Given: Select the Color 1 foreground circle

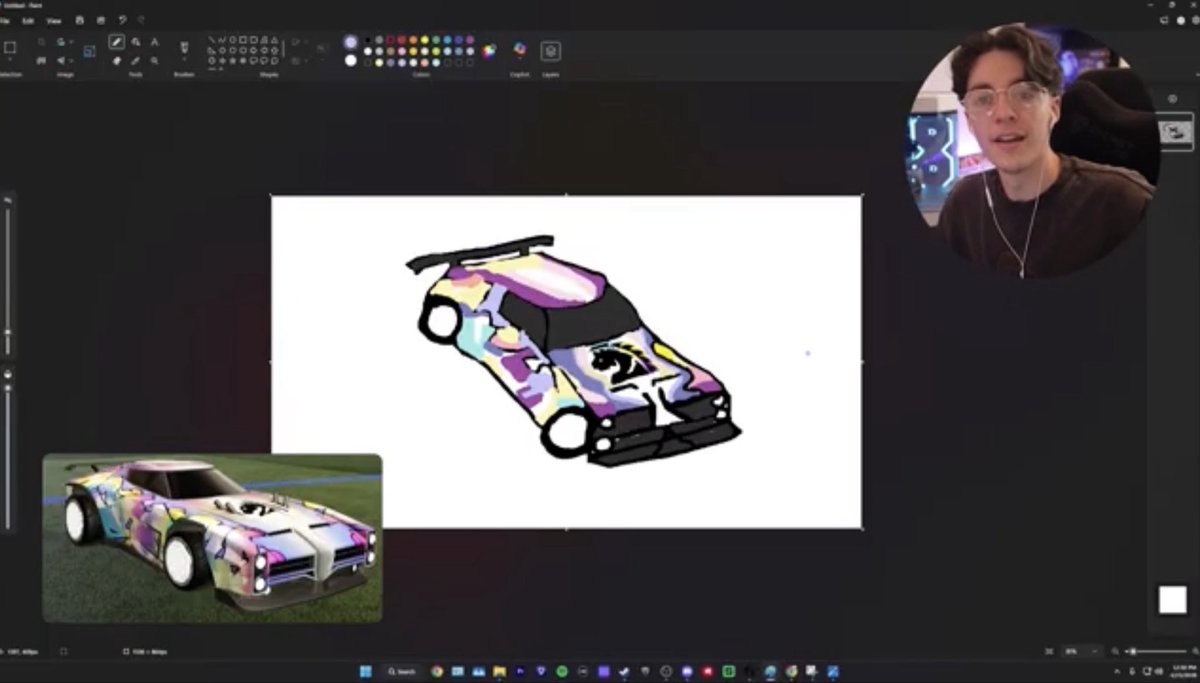Looking at the screenshot, I should click(351, 42).
